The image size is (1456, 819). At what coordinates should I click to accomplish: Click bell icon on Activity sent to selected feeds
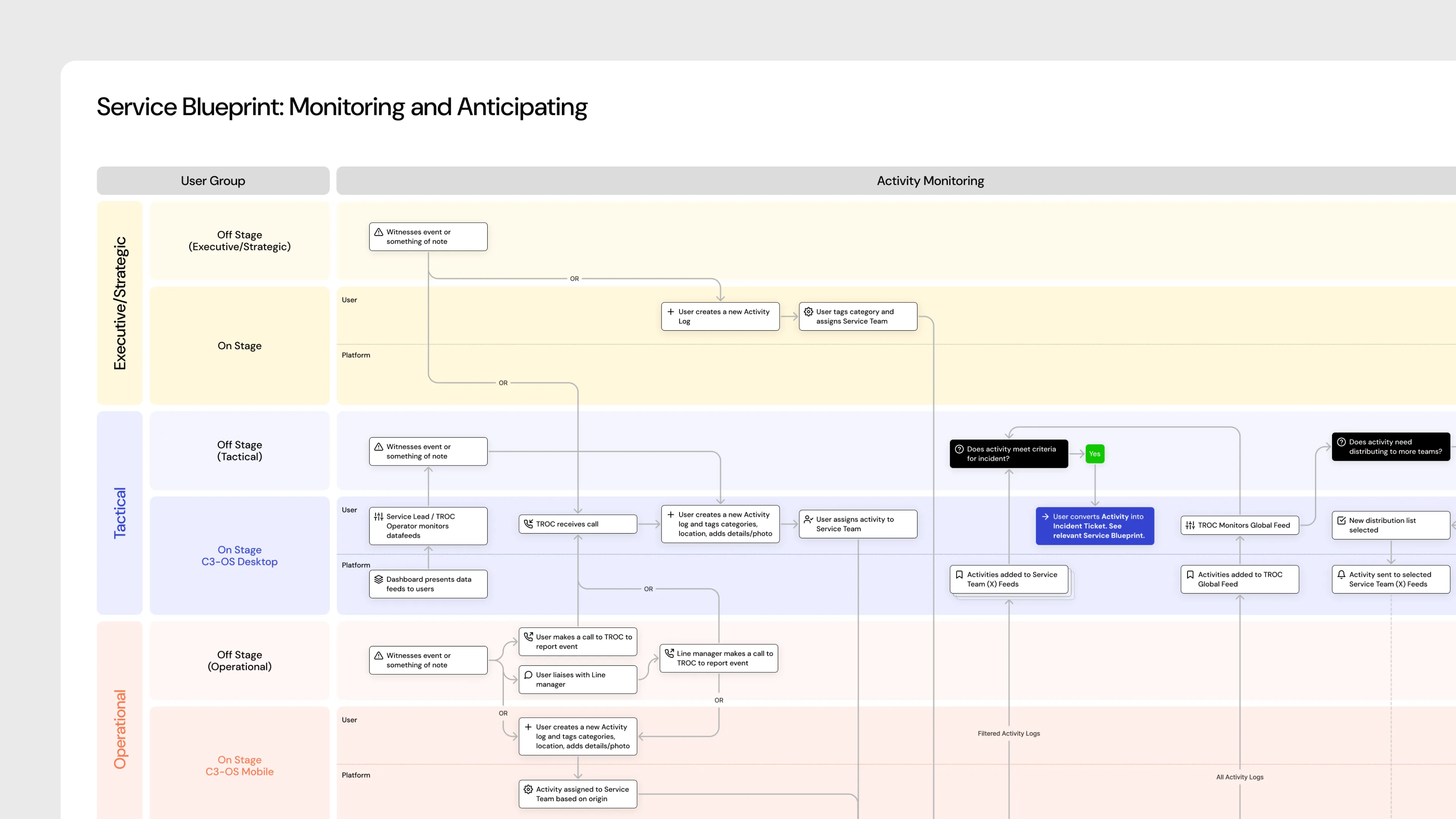pyautogui.click(x=1341, y=574)
